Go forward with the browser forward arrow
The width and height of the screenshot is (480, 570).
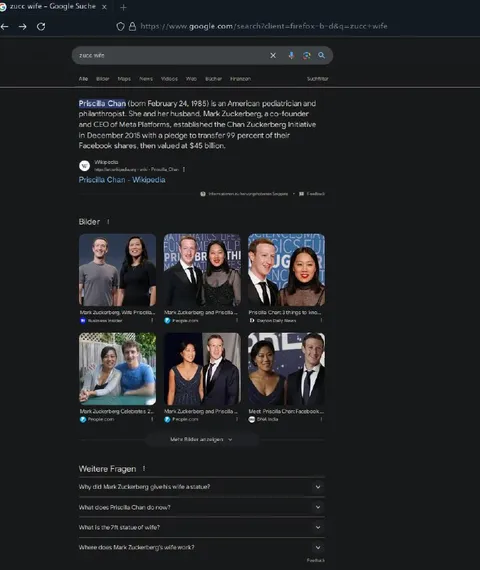point(23,27)
